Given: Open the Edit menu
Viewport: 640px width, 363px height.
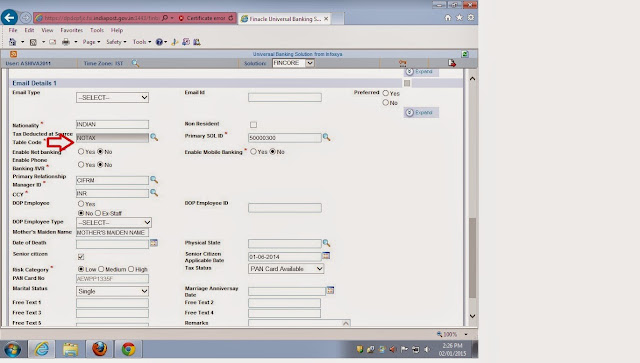Looking at the screenshot, I should click(29, 30).
